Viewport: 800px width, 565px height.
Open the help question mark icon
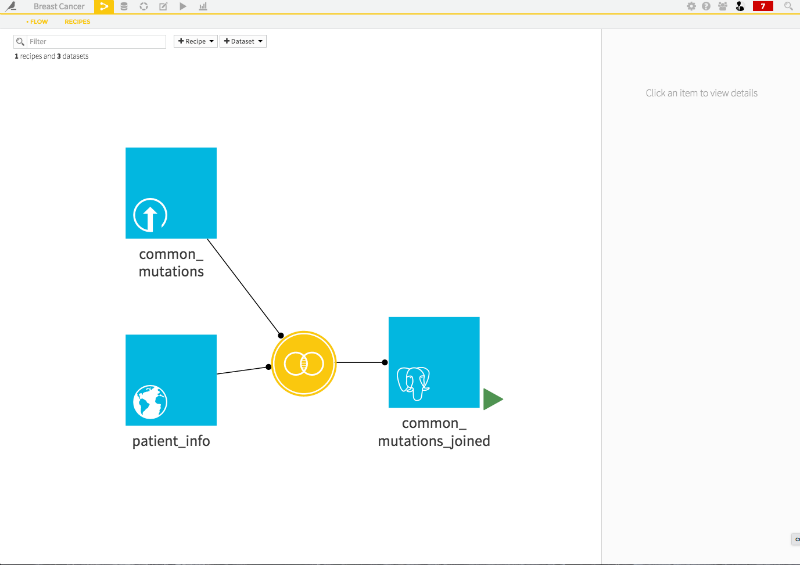[706, 6]
